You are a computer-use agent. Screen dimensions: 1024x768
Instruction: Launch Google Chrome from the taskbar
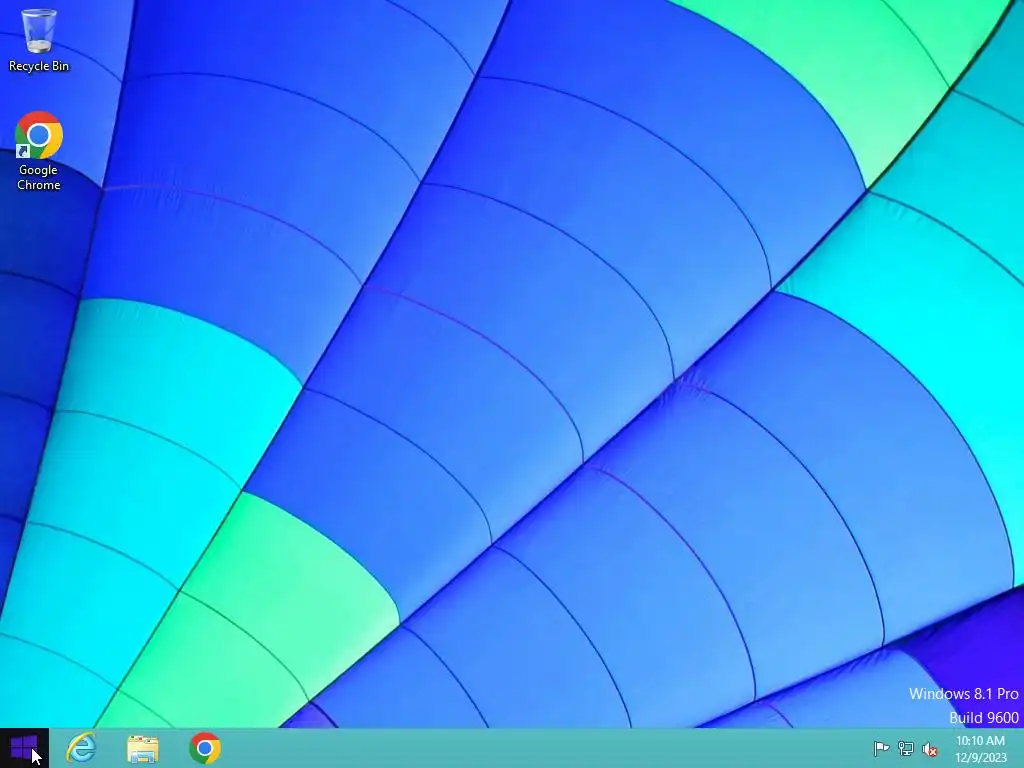pyautogui.click(x=204, y=748)
